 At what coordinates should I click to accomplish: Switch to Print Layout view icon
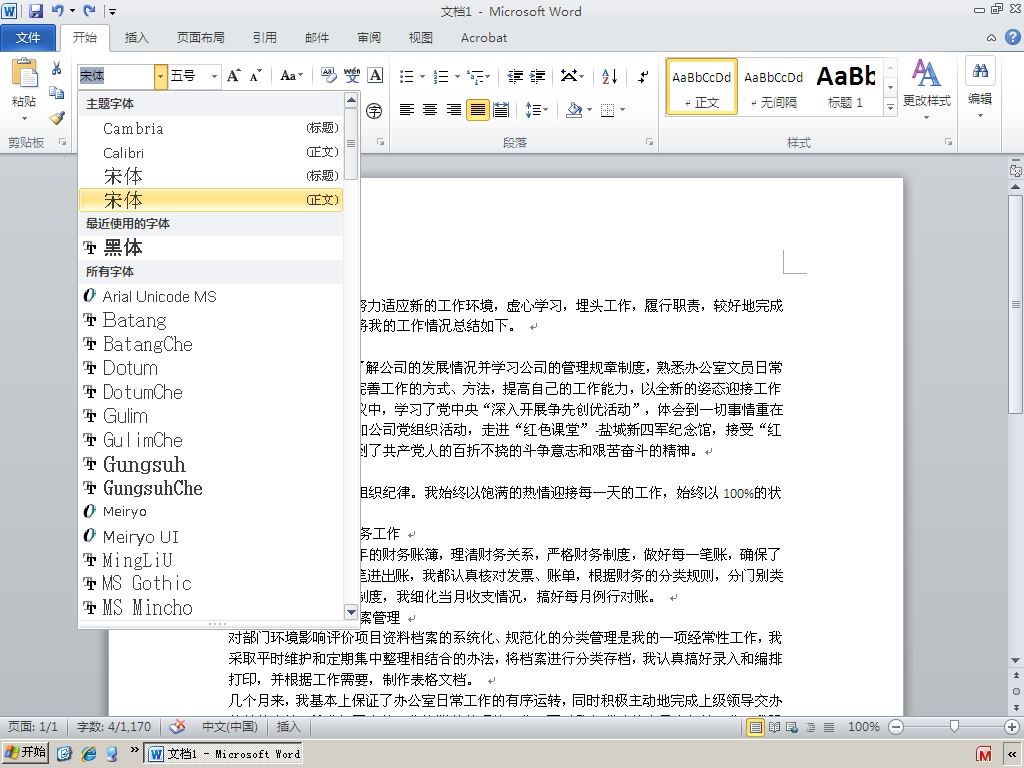756,727
